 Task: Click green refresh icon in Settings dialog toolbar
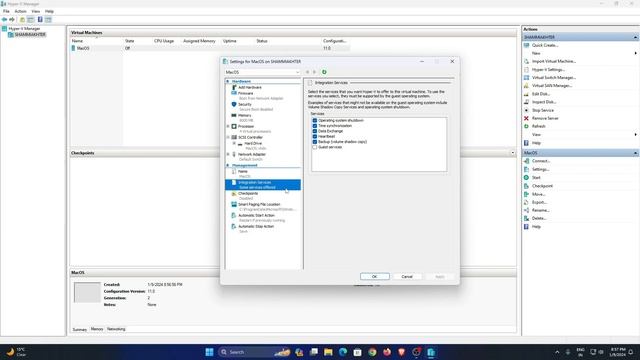pyautogui.click(x=324, y=72)
